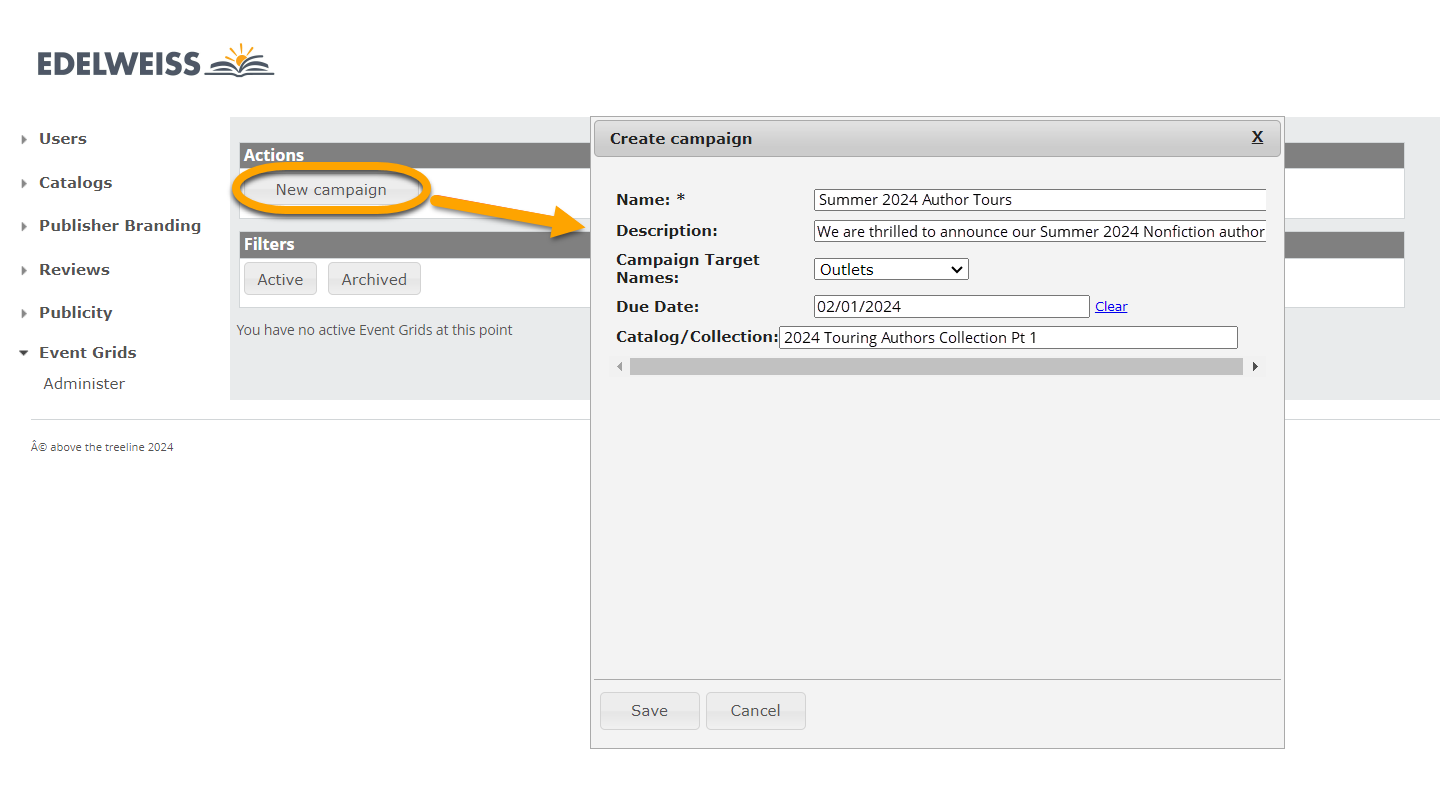1440x792 pixels.
Task: Expand the Reviews section arrow
Action: pyautogui.click(x=24, y=271)
